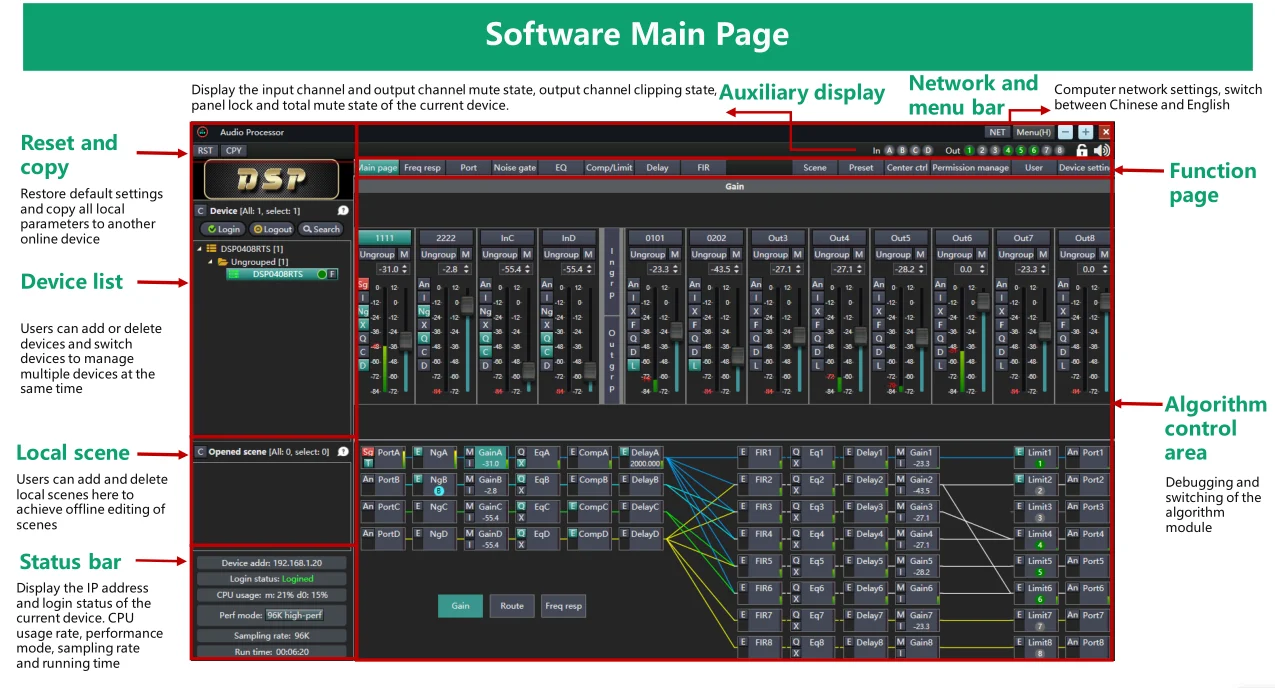Click the Search devices magnifier button
This screenshot has height=688, width=1275.
pyautogui.click(x=321, y=229)
